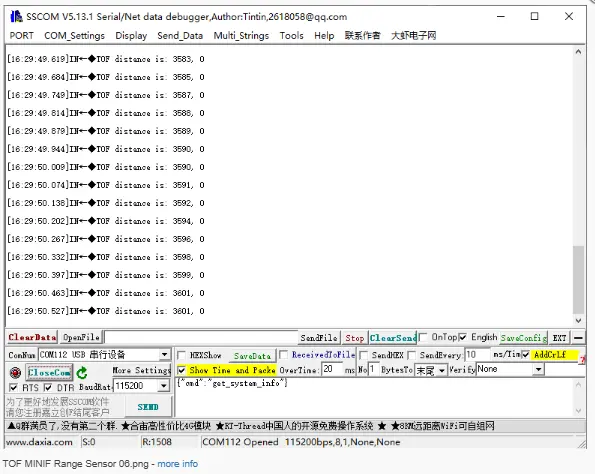This screenshot has height=474, width=595.
Task: Click the SSCOM application logo icon
Action: [16, 16]
